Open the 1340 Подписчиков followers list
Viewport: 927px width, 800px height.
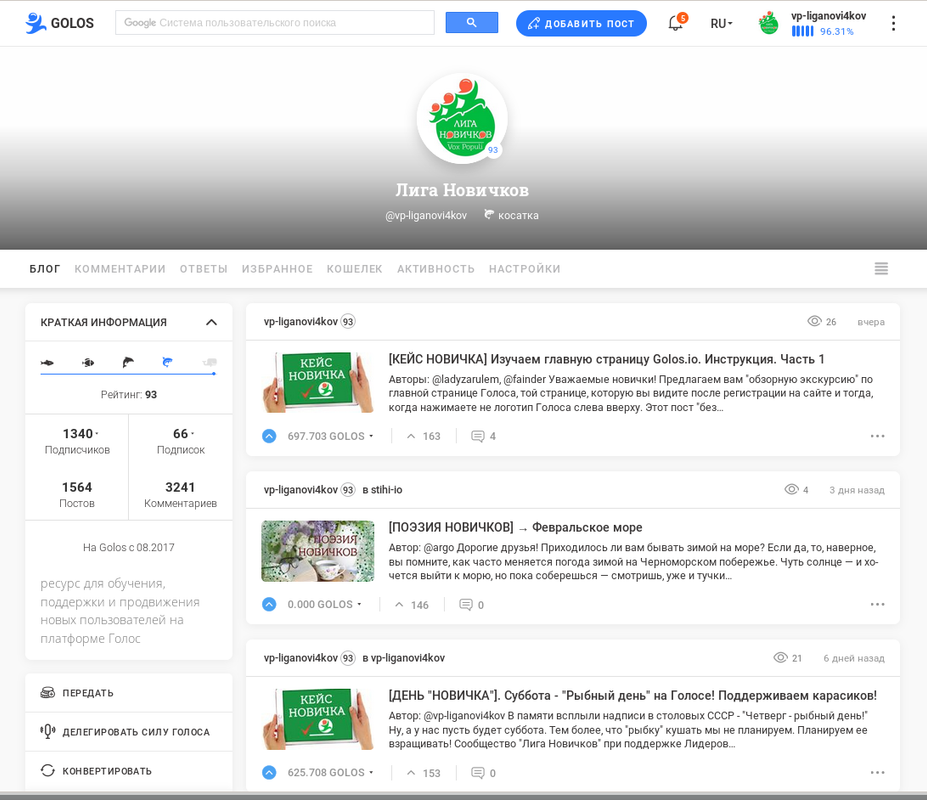77,441
